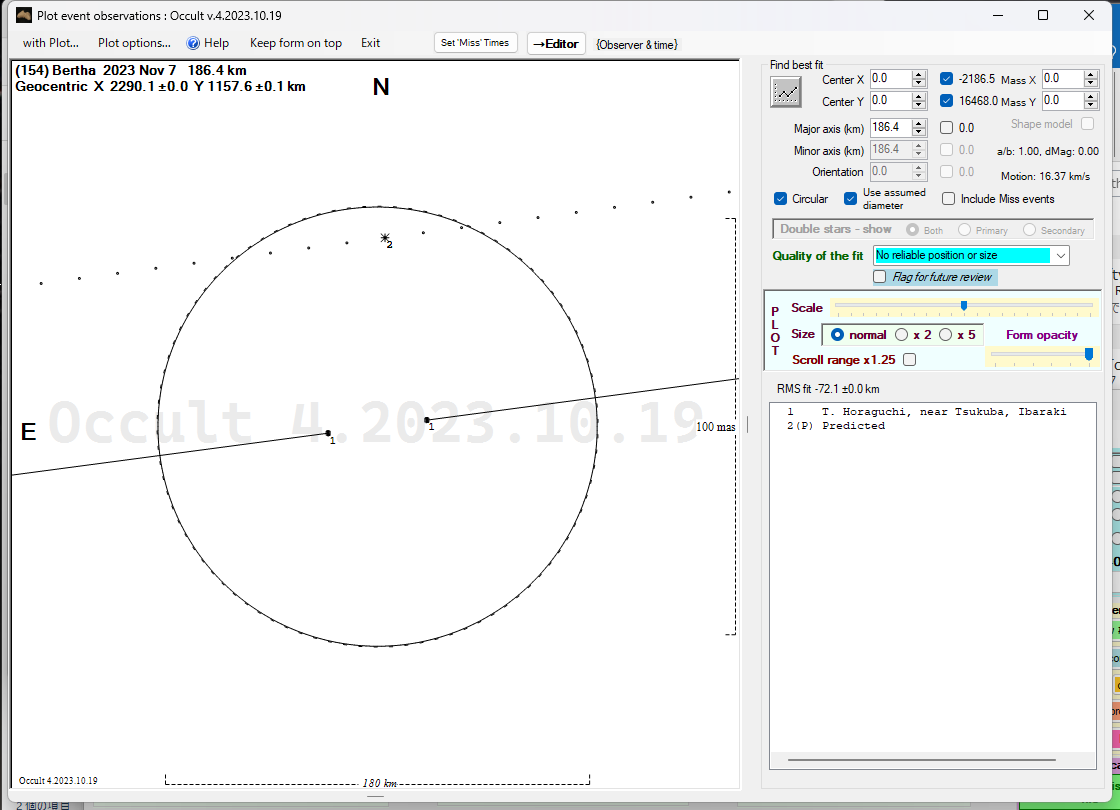Uncheck the Circular checkbox
This screenshot has height=810, width=1120.
pyautogui.click(x=781, y=199)
